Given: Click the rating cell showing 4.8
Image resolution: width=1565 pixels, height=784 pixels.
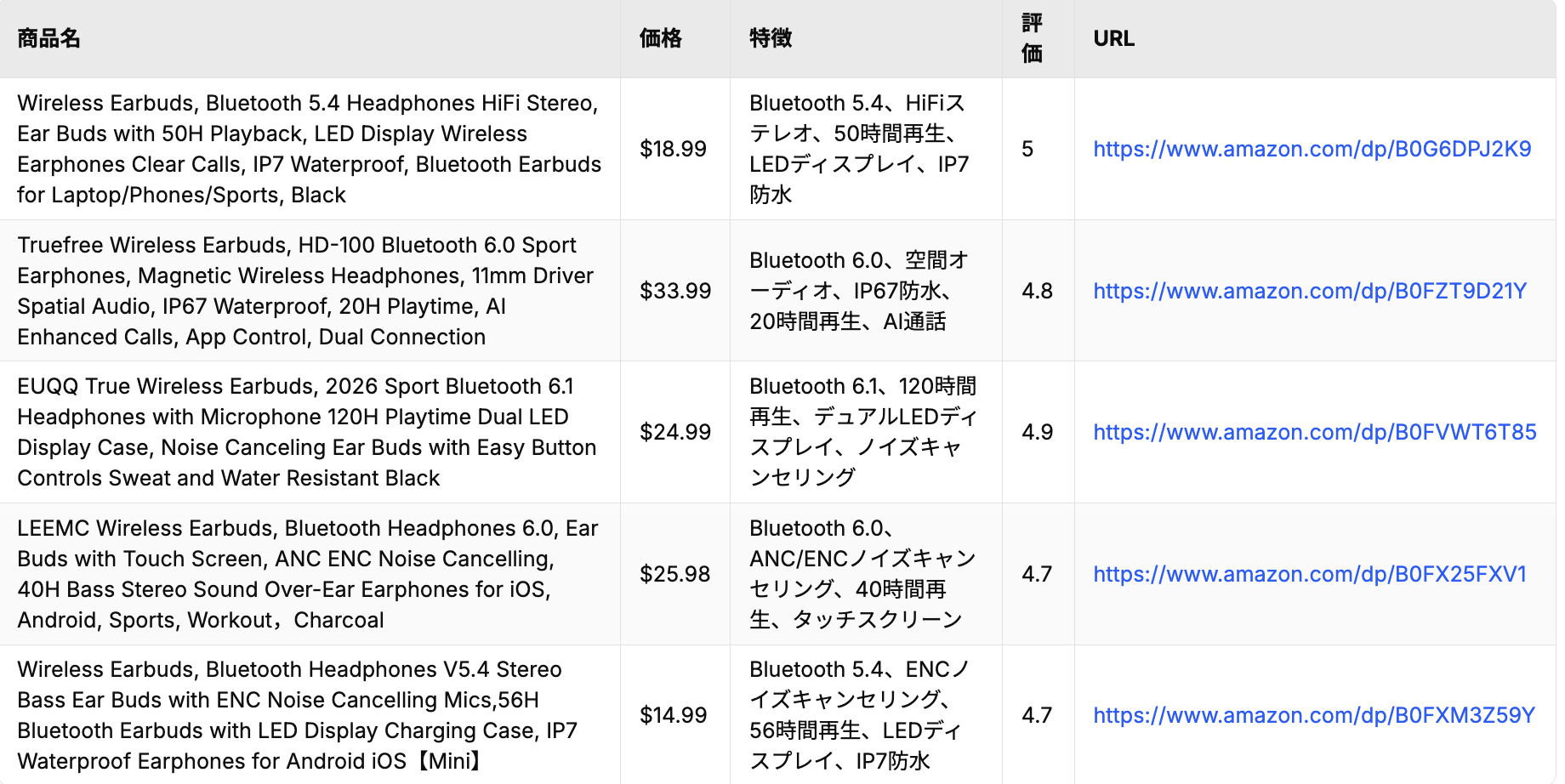Looking at the screenshot, I should point(1037,292).
